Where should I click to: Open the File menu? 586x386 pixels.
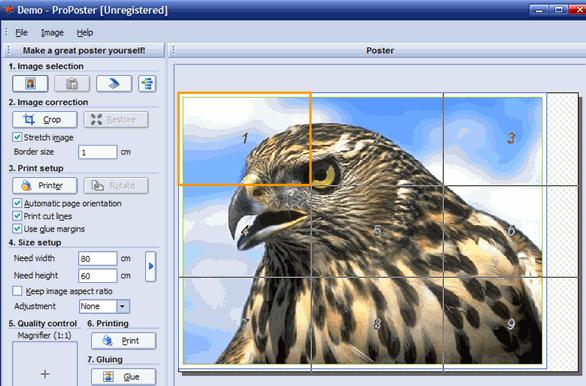click(x=21, y=33)
